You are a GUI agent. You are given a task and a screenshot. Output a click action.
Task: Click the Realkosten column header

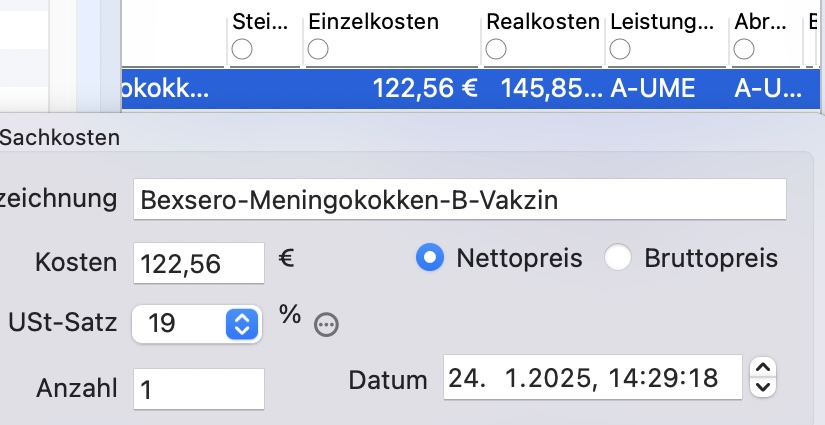(x=543, y=22)
